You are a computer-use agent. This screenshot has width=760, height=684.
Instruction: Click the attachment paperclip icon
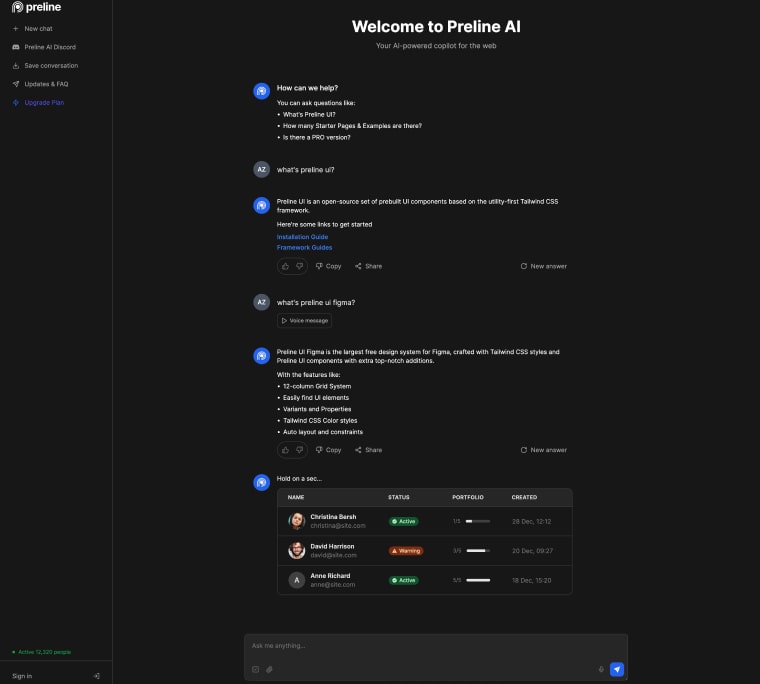tap(269, 669)
